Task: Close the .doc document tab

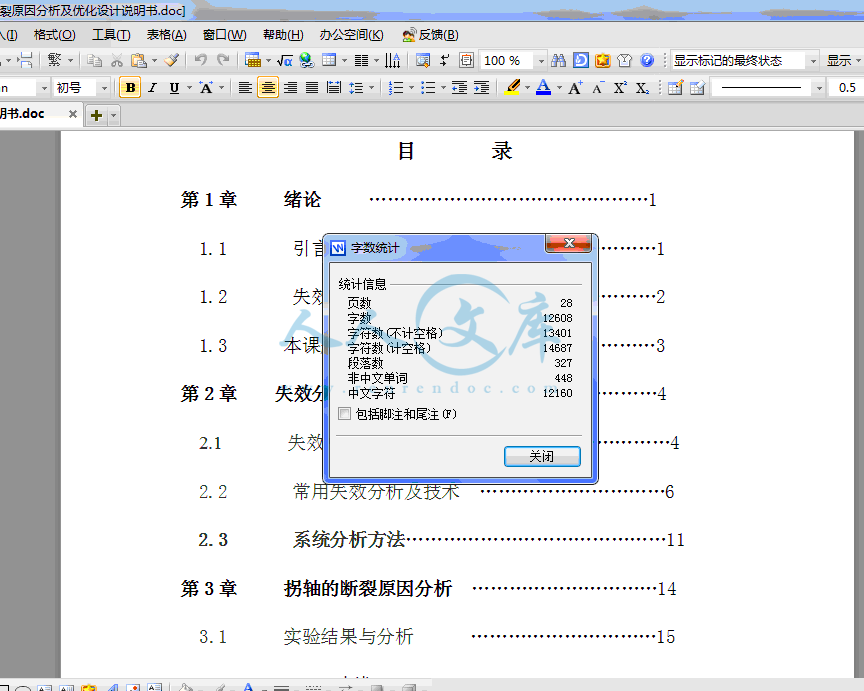Action: pyautogui.click(x=73, y=114)
